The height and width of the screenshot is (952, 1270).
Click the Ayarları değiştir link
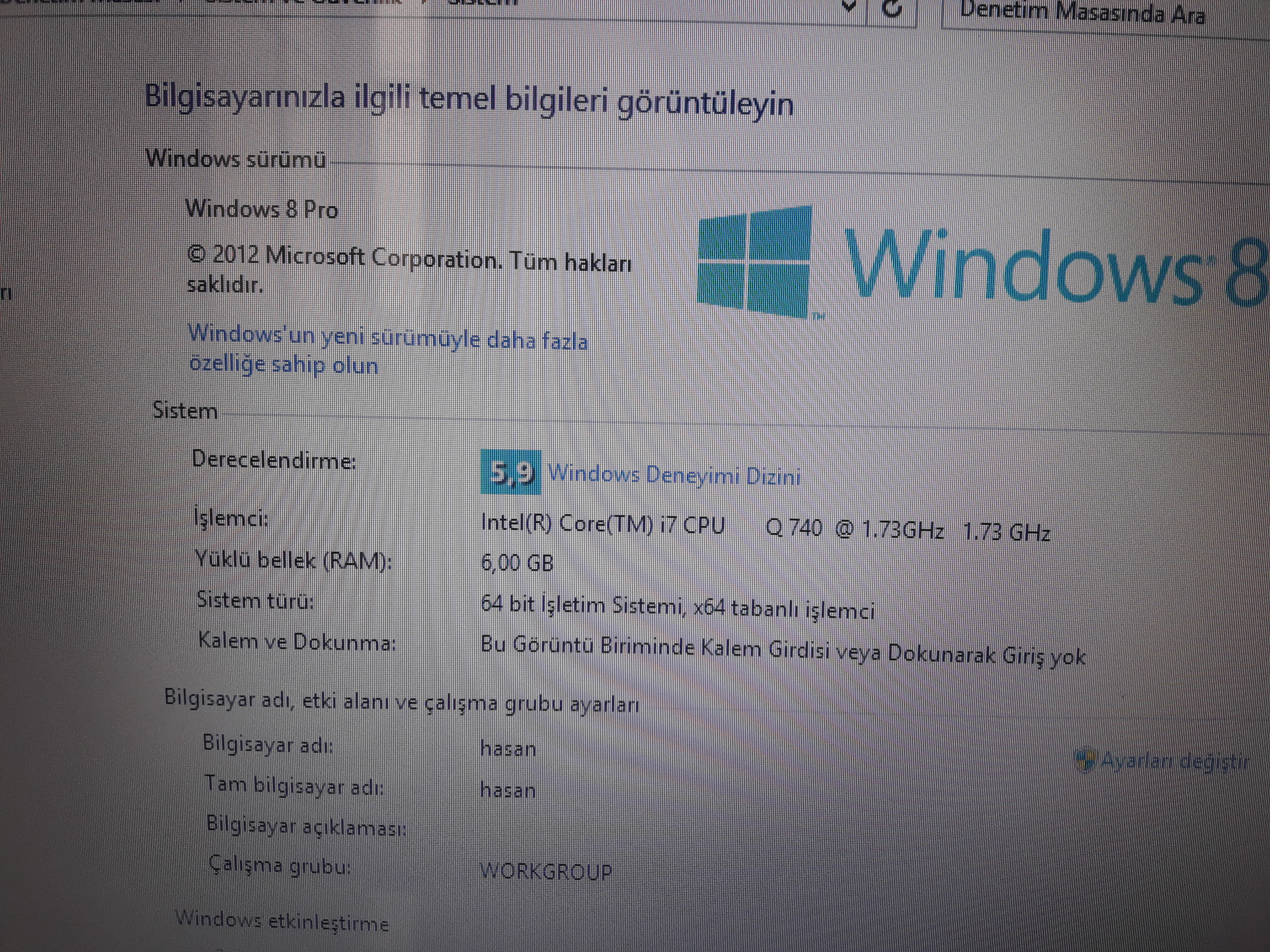click(x=1175, y=761)
